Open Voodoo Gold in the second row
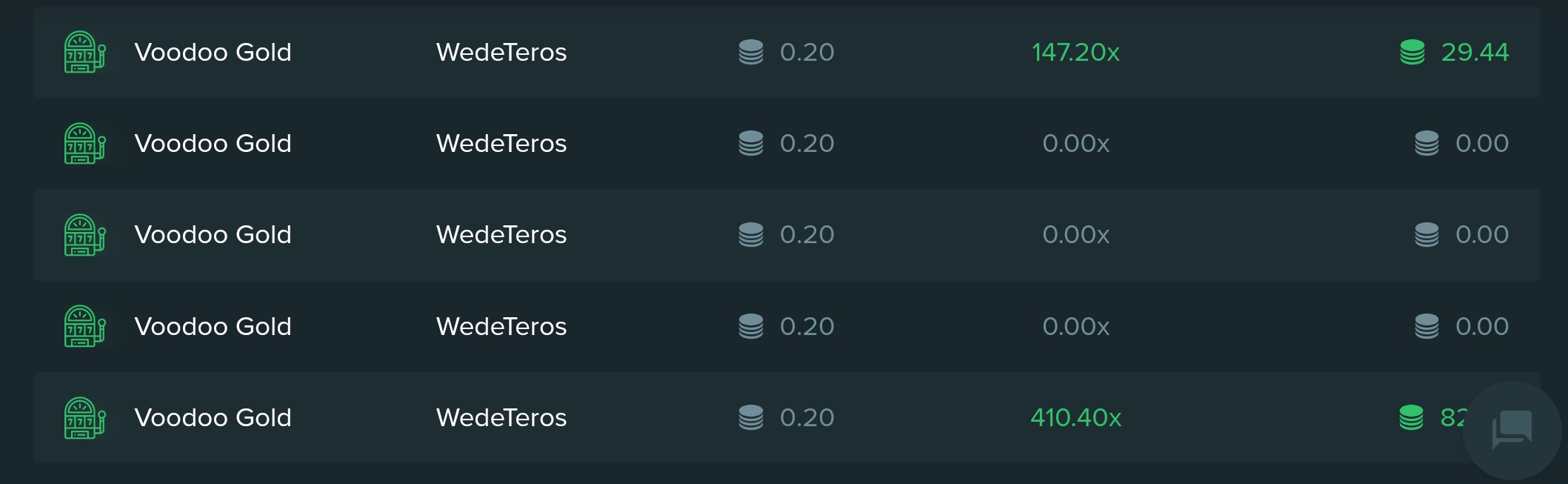Image resolution: width=1568 pixels, height=484 pixels. click(x=213, y=143)
